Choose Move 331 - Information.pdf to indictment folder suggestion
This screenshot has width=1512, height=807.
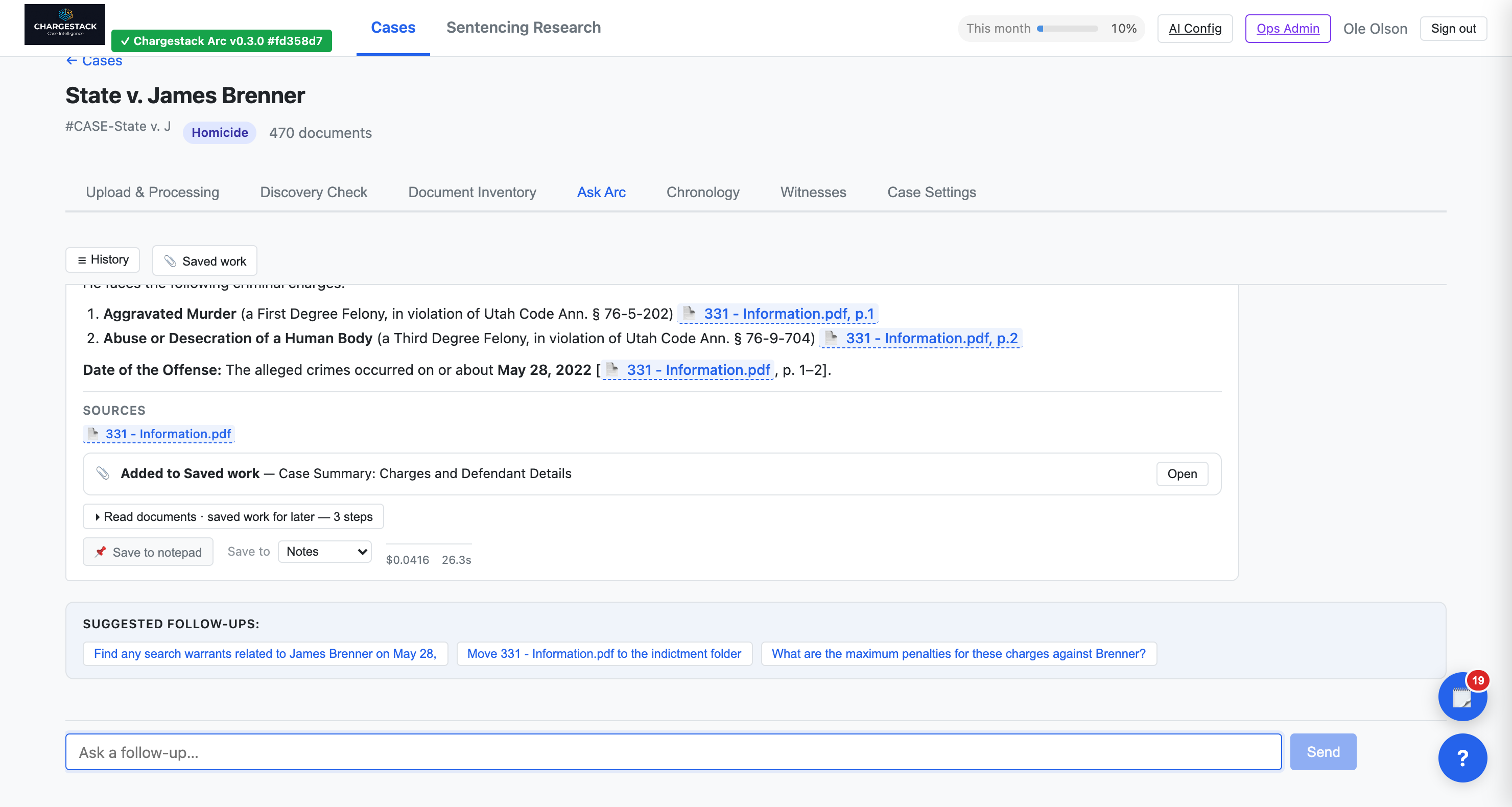click(604, 653)
